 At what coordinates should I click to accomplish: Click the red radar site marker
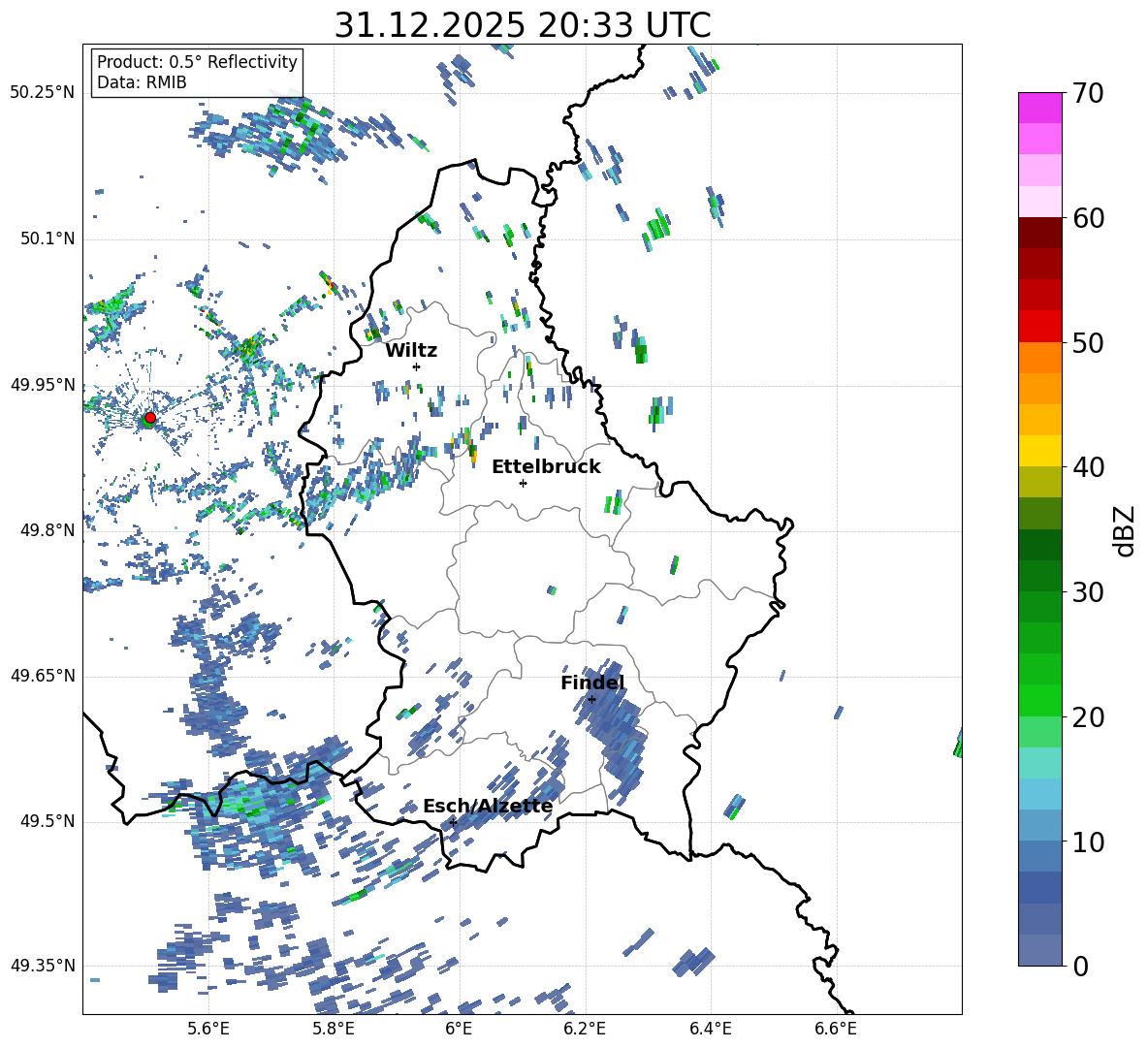(150, 418)
